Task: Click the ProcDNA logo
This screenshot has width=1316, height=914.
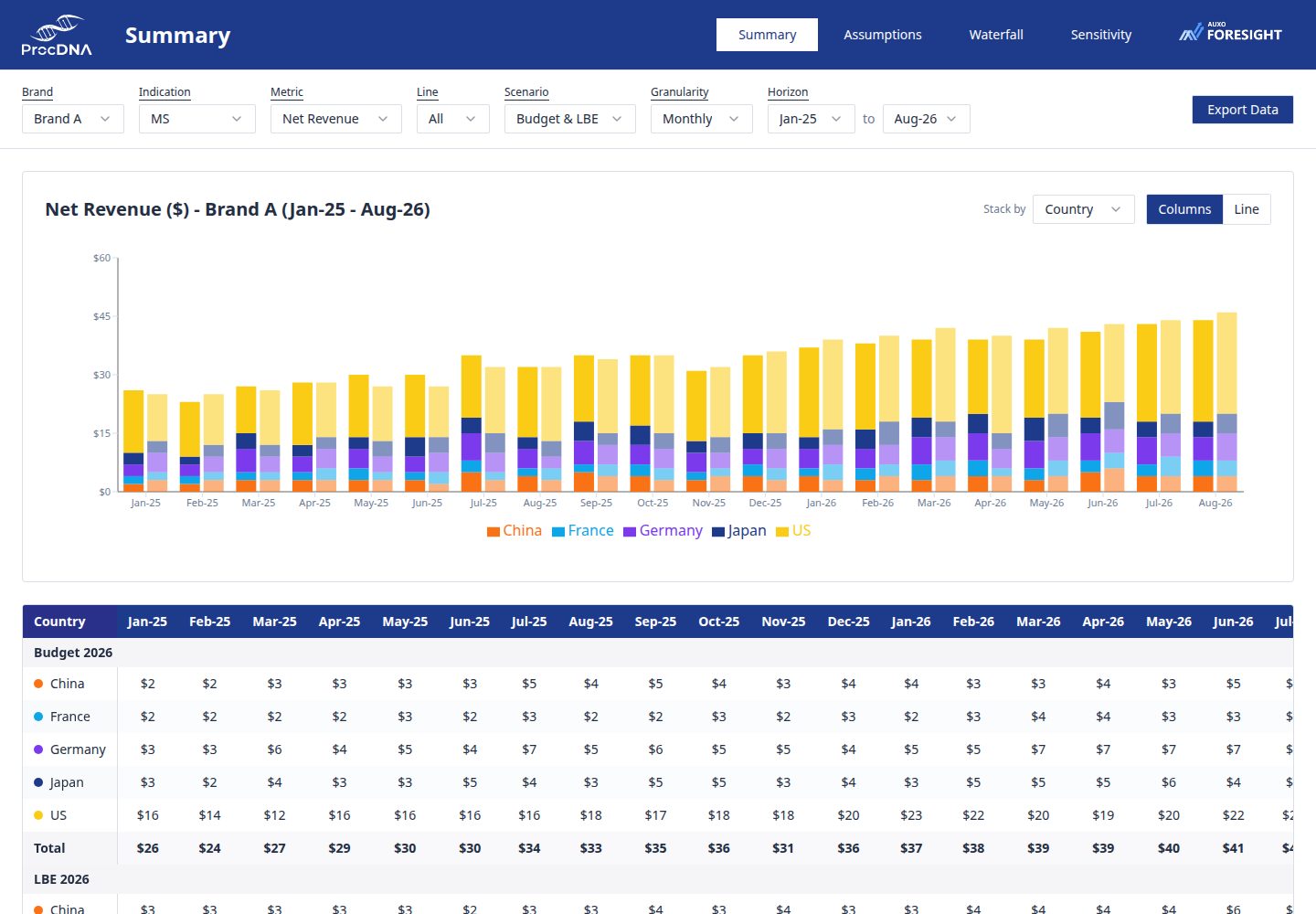Action: point(57,36)
